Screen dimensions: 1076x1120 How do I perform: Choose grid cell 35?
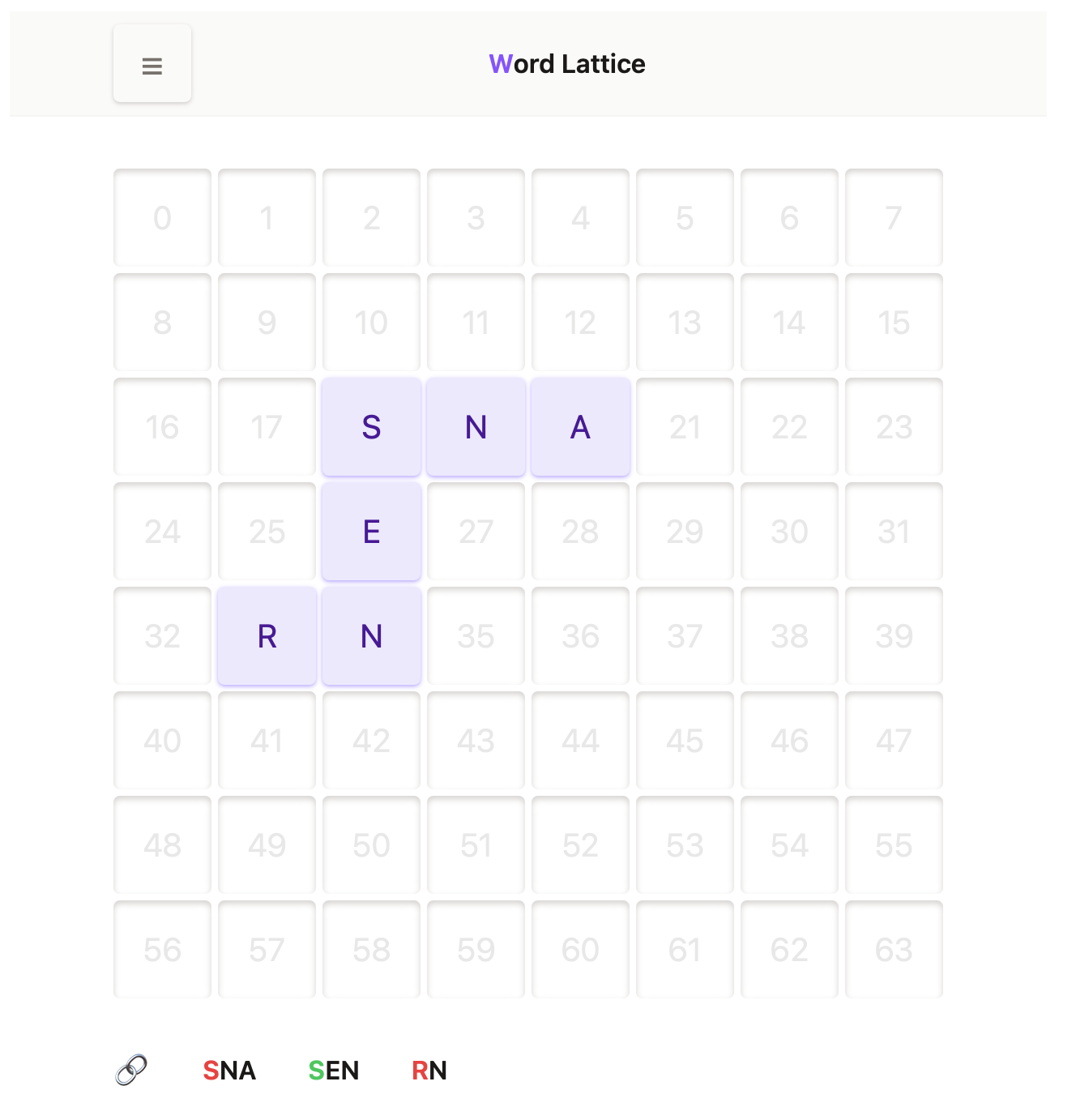pyautogui.click(x=476, y=636)
